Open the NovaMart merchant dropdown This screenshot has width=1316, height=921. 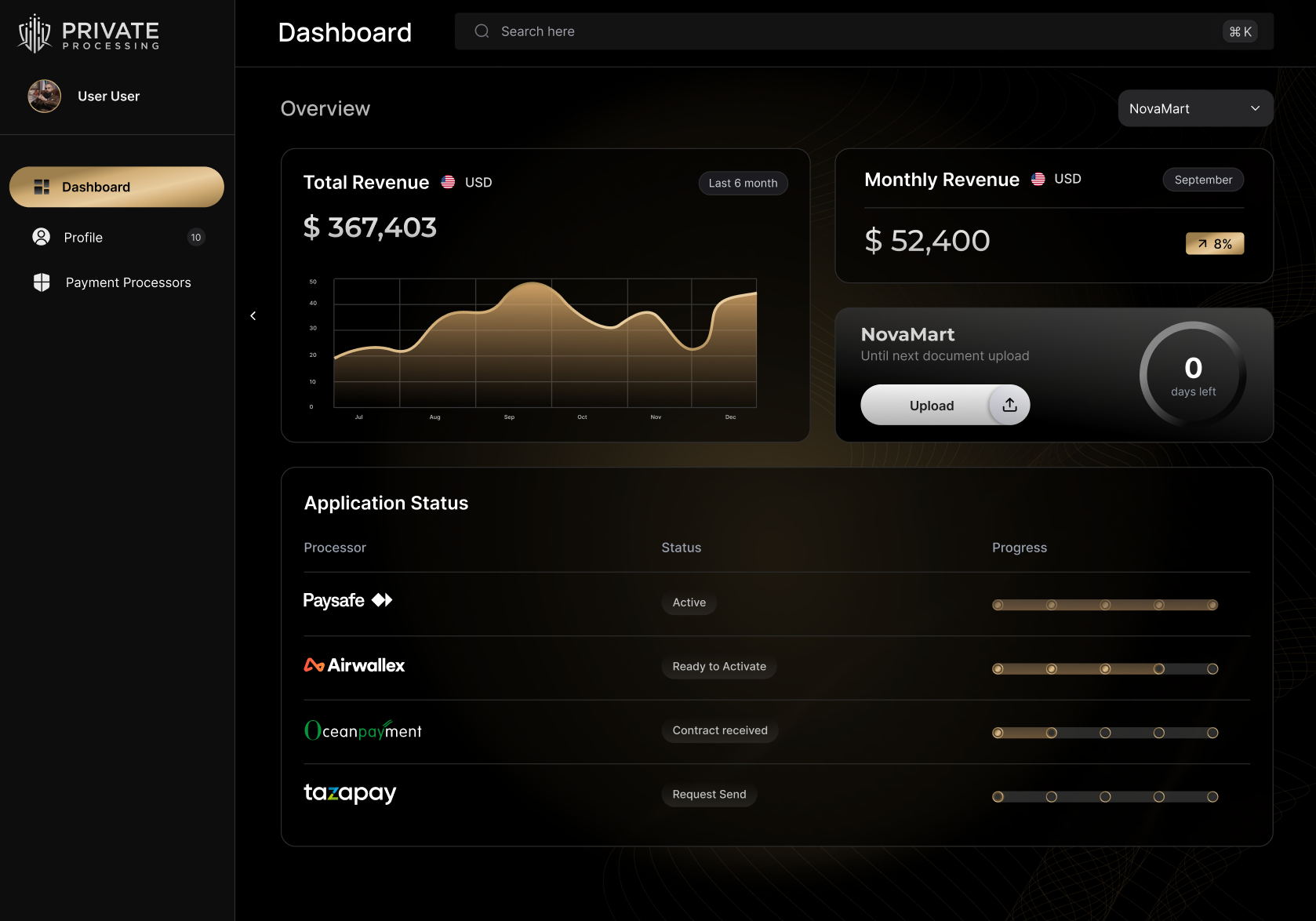point(1194,108)
